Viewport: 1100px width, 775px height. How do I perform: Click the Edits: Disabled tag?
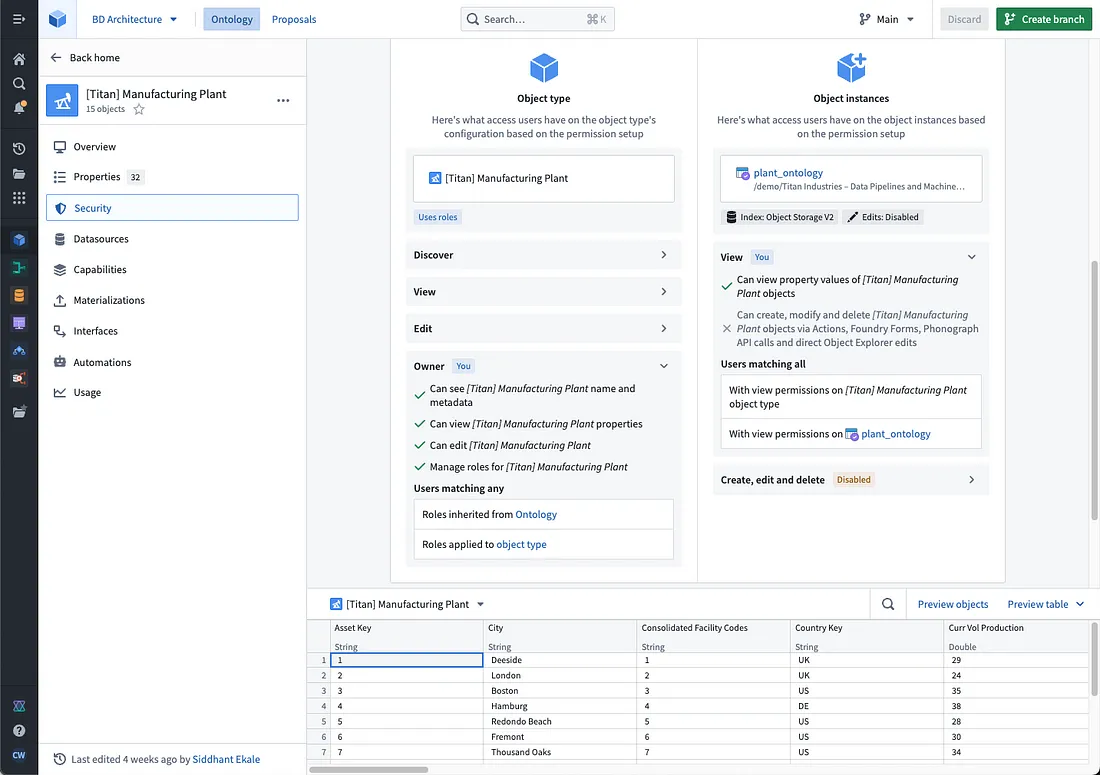pyautogui.click(x=883, y=217)
